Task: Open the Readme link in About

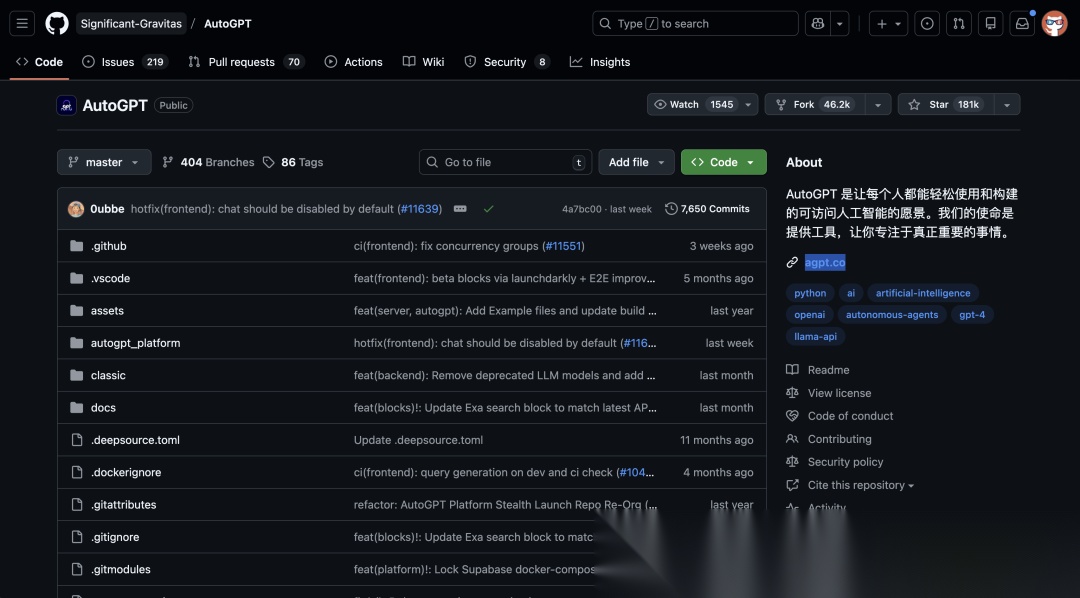Action: point(818,370)
